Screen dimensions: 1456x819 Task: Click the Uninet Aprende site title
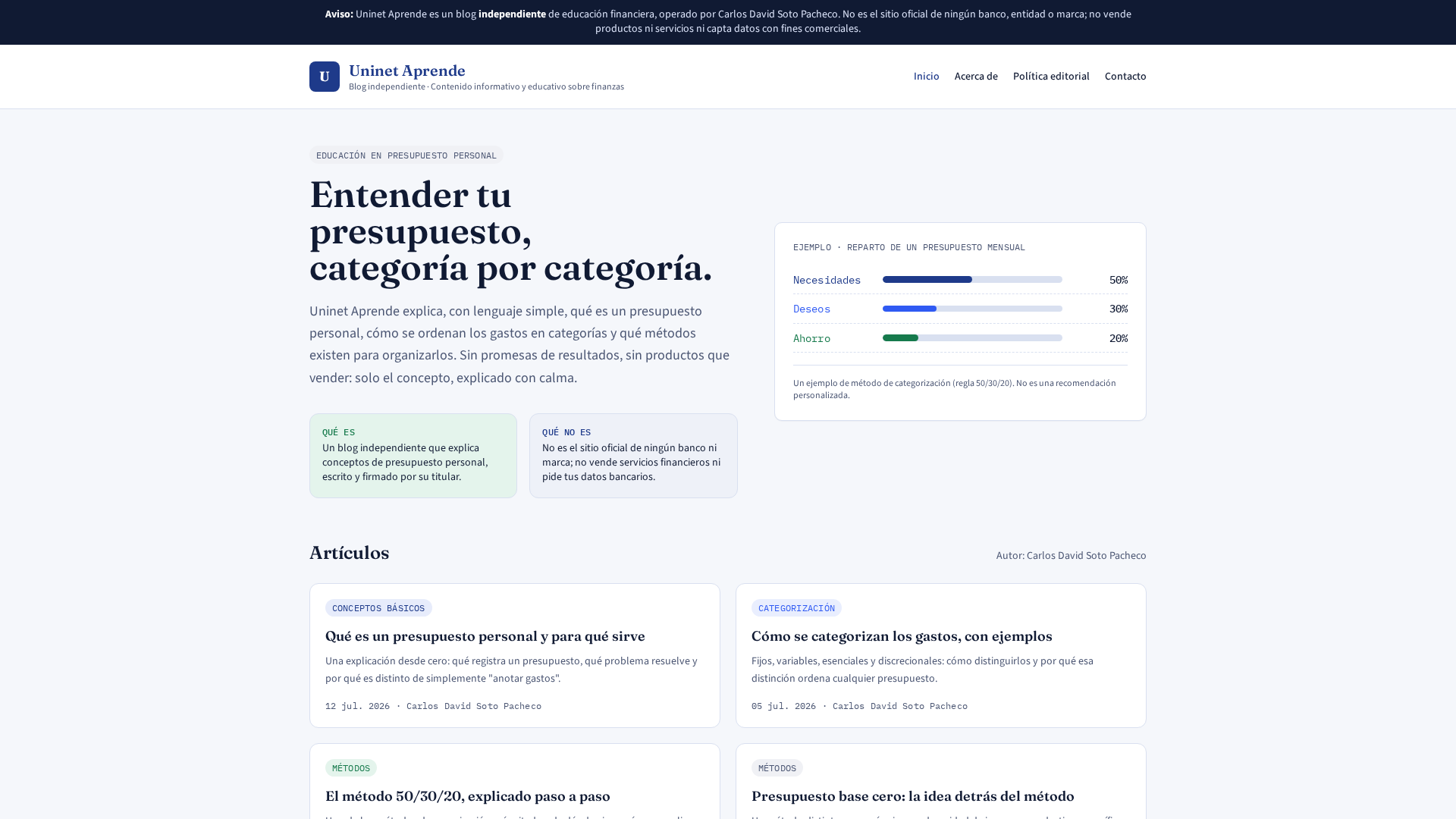(x=407, y=71)
